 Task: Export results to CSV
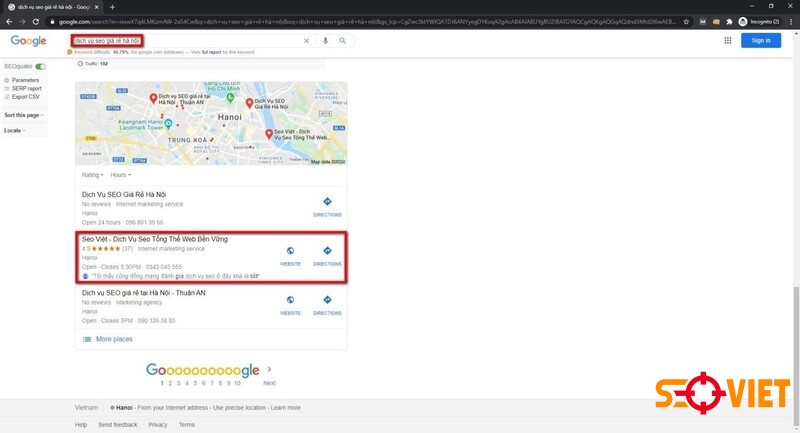tap(26, 96)
